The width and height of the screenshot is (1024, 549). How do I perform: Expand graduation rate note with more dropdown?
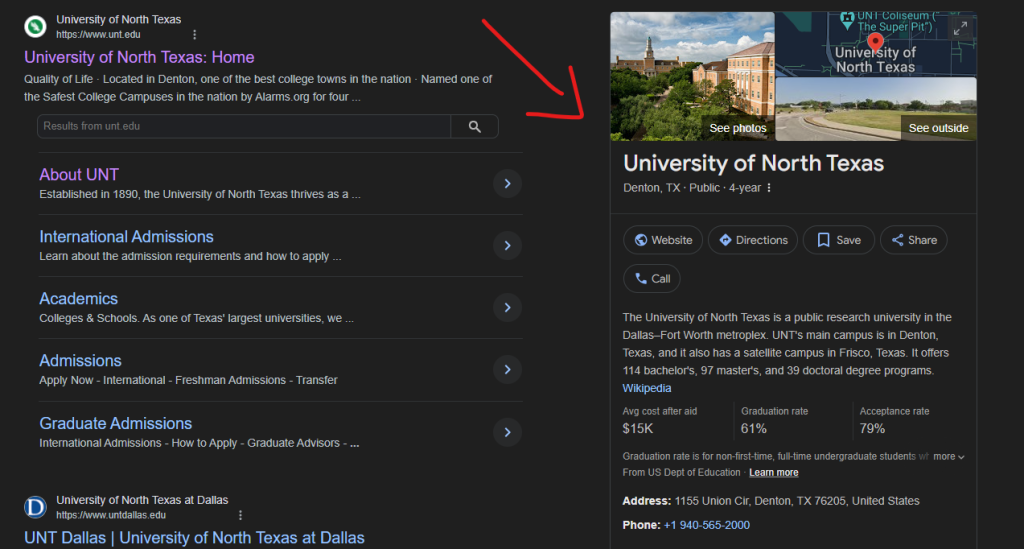click(x=949, y=456)
